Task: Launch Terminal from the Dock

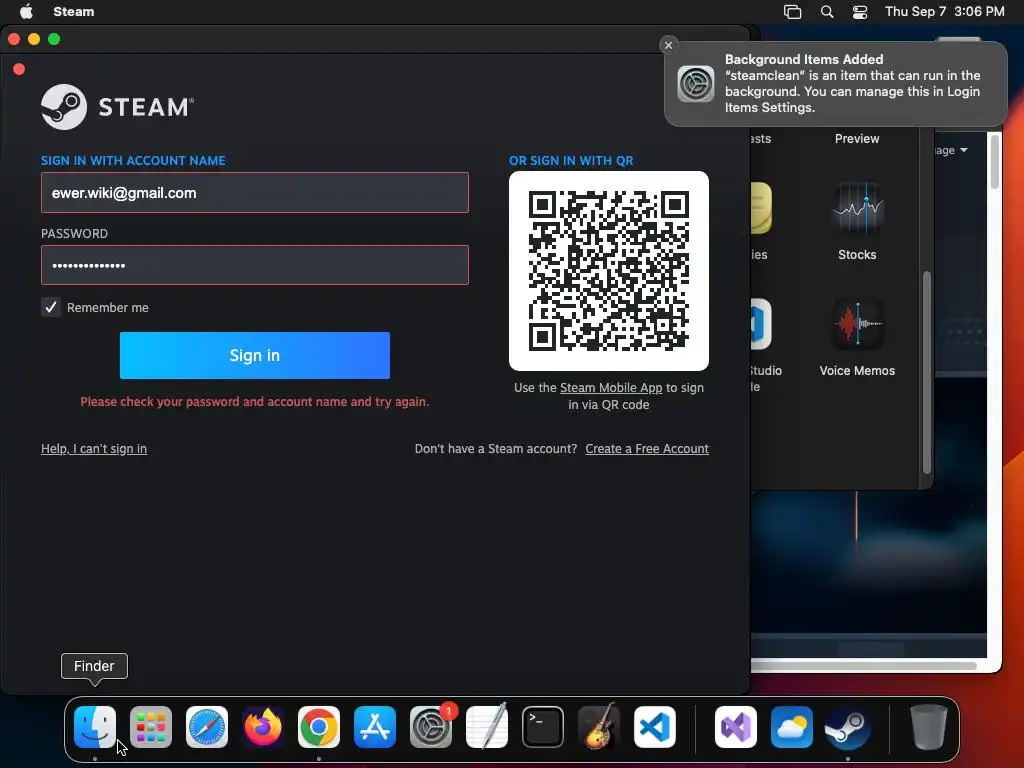Action: [543, 727]
